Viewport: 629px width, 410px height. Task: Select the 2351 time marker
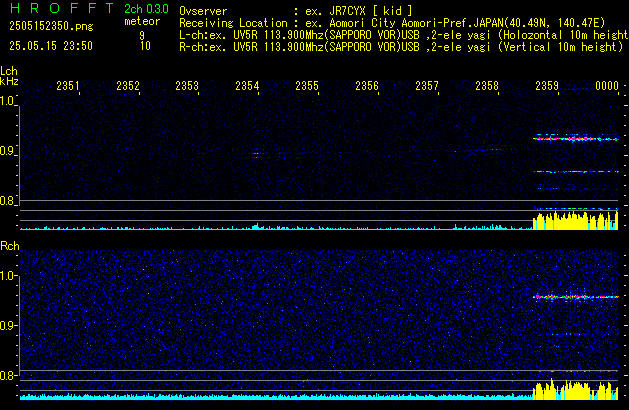pyautogui.click(x=67, y=85)
